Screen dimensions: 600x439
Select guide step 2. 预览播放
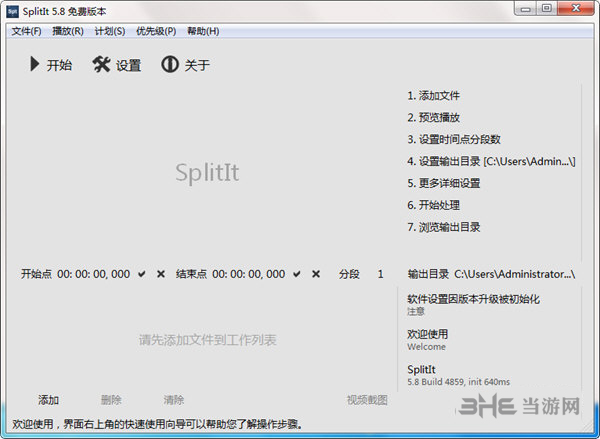pyautogui.click(x=434, y=118)
